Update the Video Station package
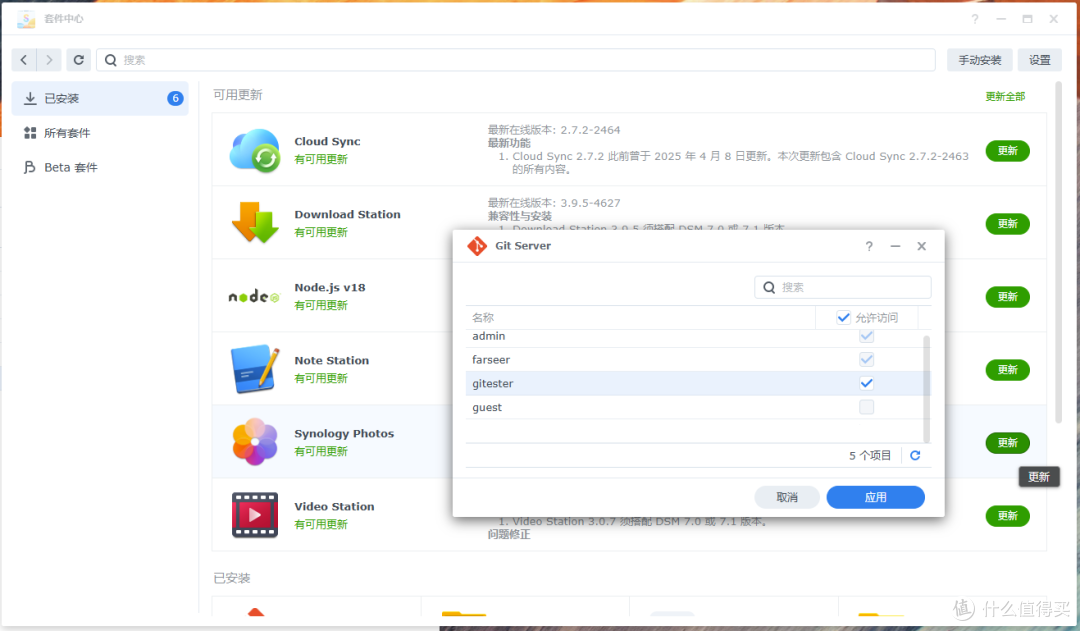The image size is (1080, 631). (1008, 516)
